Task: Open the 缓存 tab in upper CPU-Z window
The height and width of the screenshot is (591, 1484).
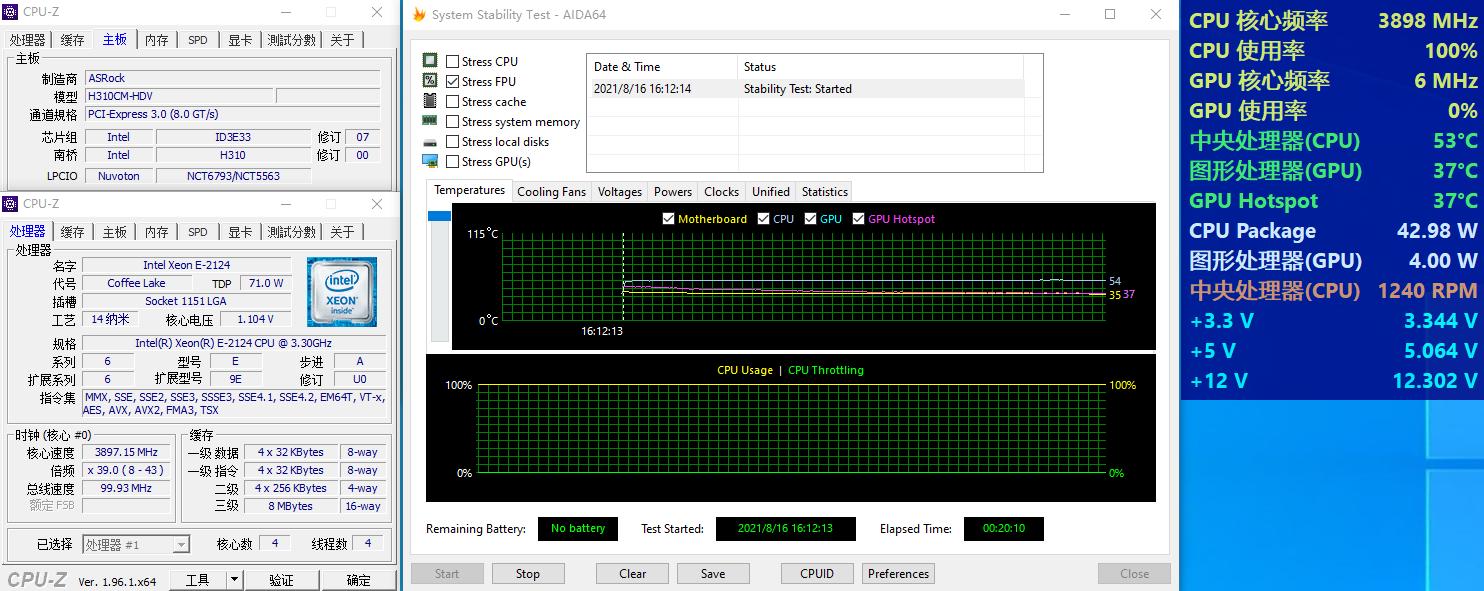Action: (x=72, y=40)
